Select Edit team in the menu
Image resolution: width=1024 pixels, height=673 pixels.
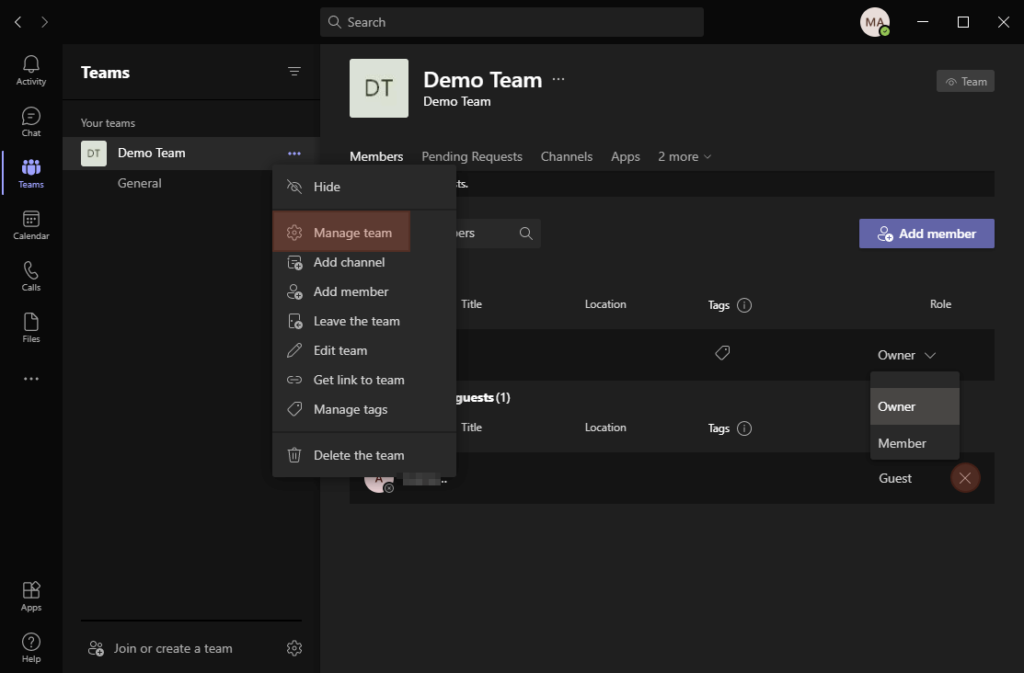[x=364, y=351]
